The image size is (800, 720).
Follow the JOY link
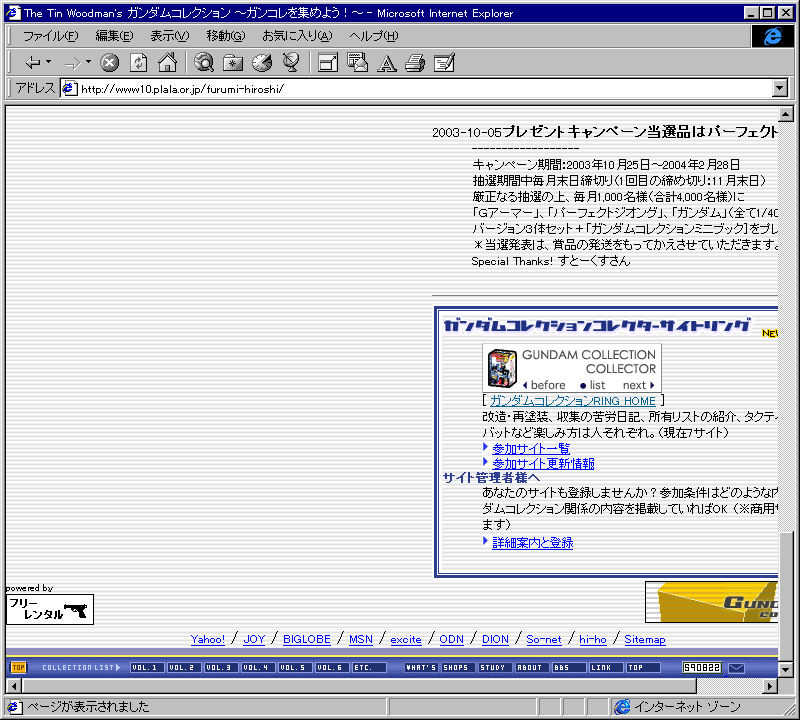tap(254, 639)
